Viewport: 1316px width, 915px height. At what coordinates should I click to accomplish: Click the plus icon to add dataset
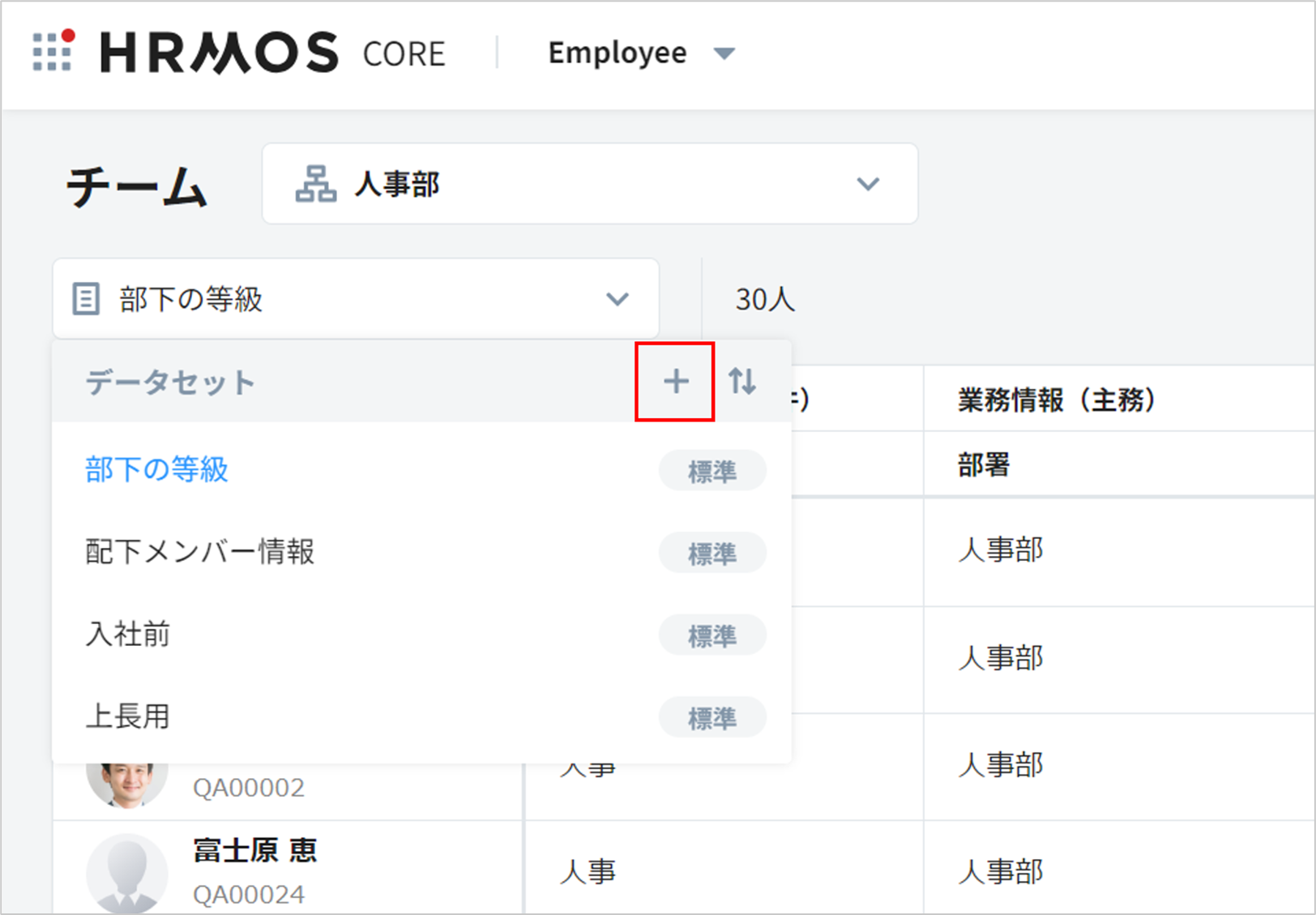click(675, 381)
